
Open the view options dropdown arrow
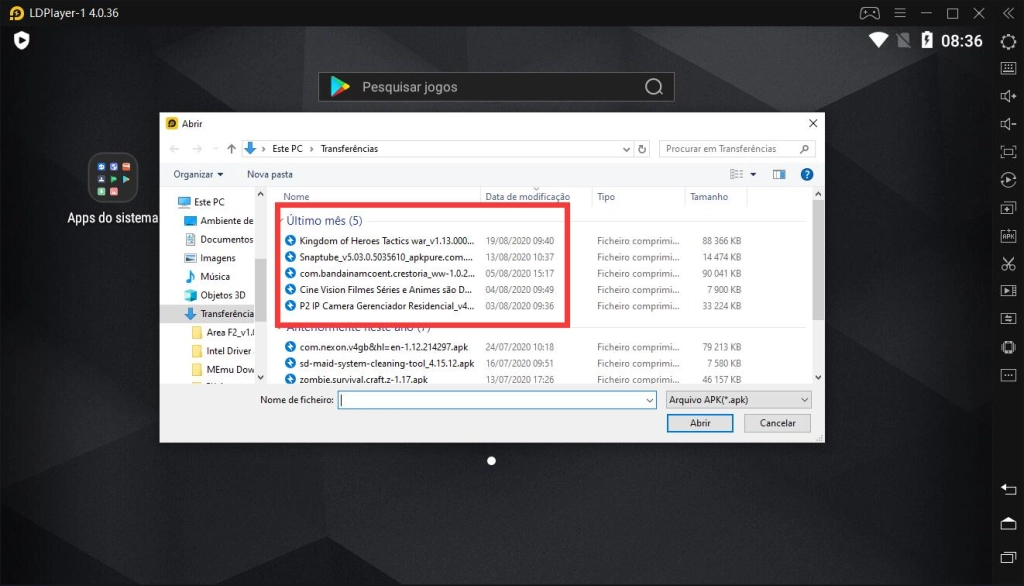[754, 174]
